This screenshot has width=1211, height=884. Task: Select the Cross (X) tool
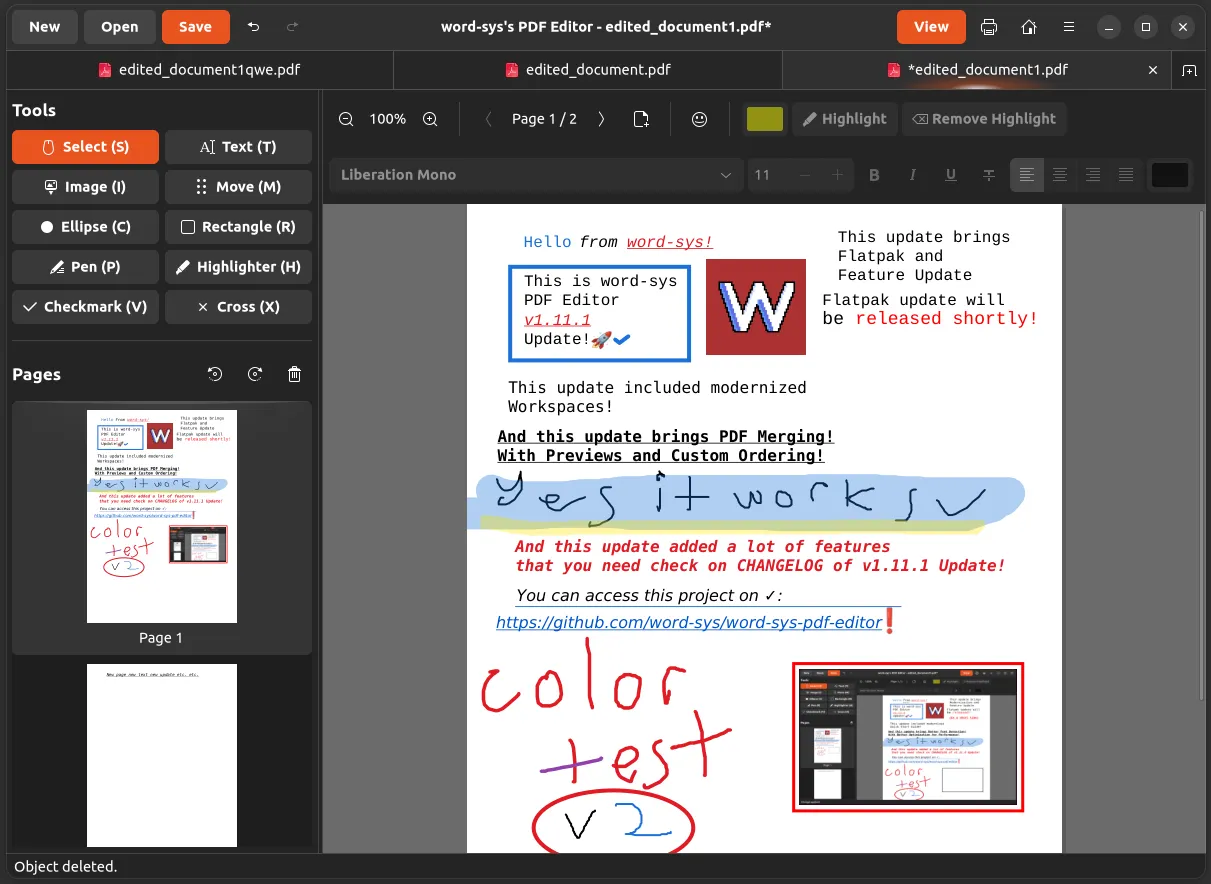coord(238,307)
